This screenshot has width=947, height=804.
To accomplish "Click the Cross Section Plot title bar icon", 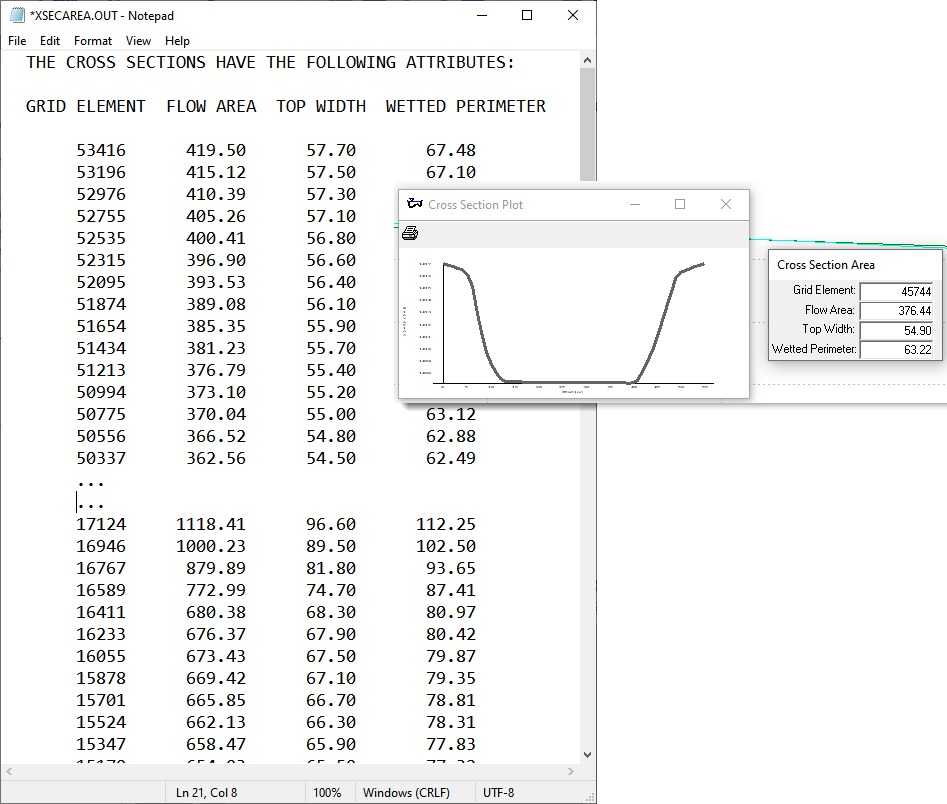I will coord(414,204).
